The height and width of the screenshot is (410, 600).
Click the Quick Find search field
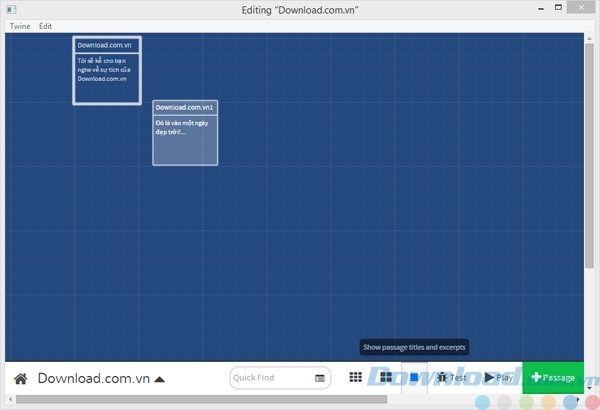(x=270, y=378)
